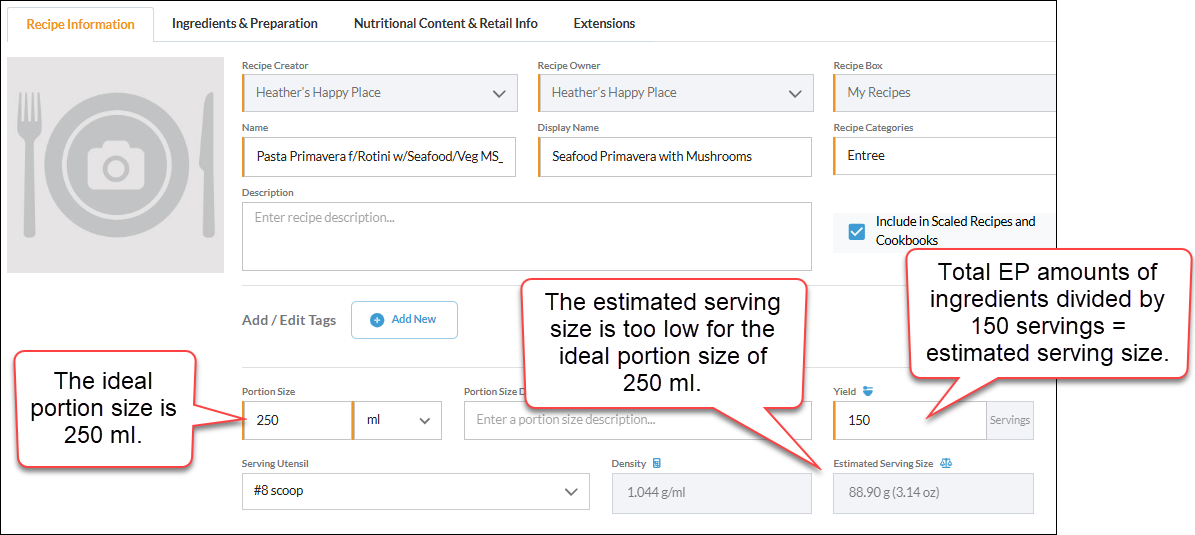Click the recipe Description text area
1195x535 pixels.
coord(527,236)
